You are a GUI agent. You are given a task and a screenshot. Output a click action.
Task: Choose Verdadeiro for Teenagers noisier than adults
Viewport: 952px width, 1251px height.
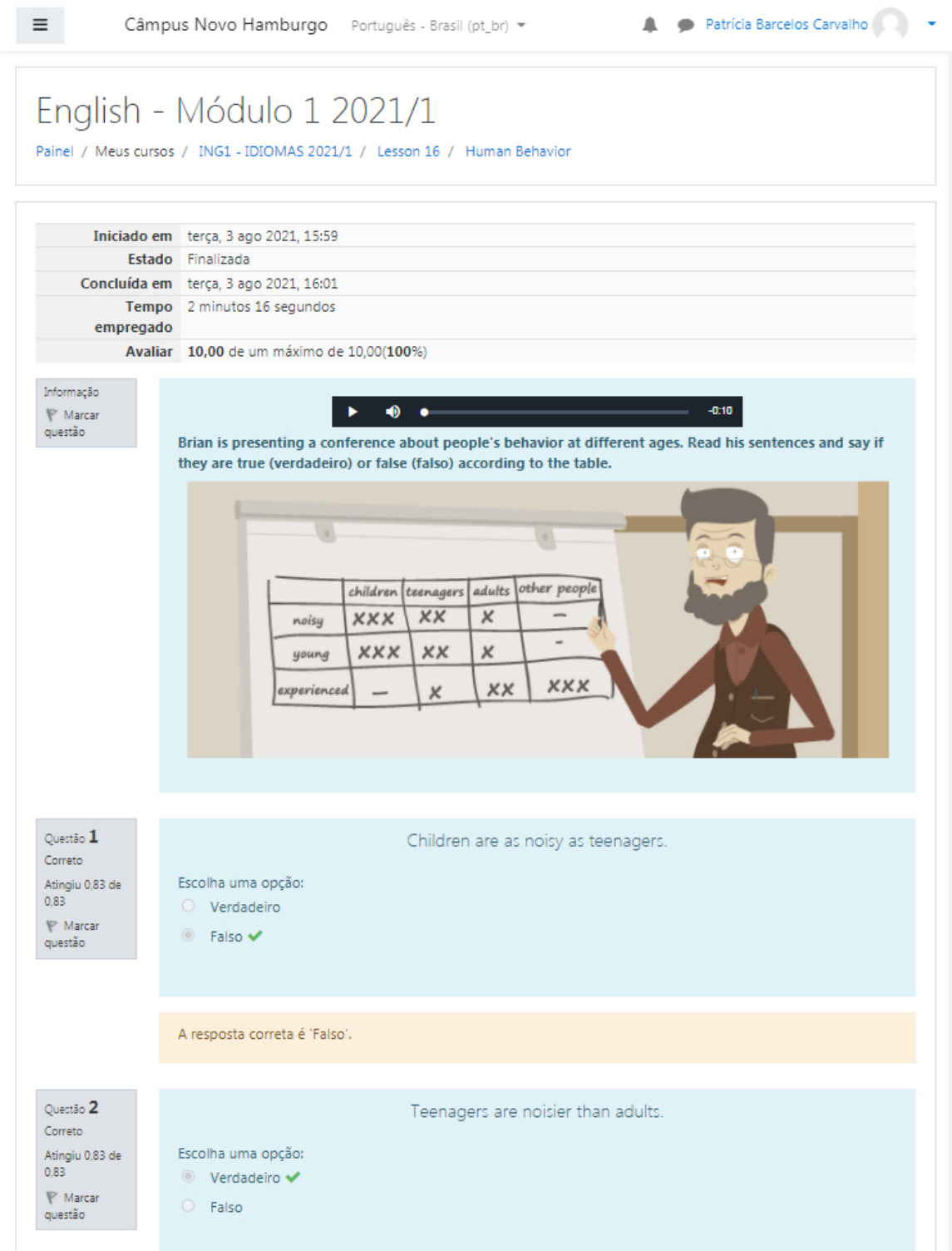pos(189,1177)
